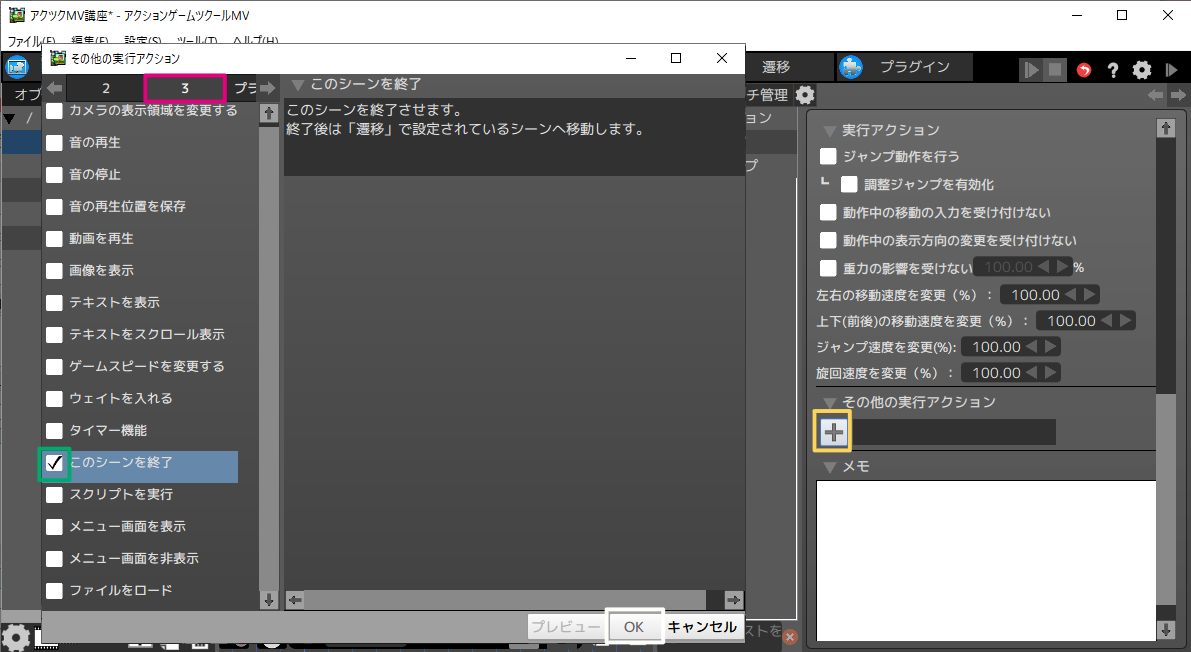Click the red undo arrow icon
The height and width of the screenshot is (652, 1191).
[1084, 70]
